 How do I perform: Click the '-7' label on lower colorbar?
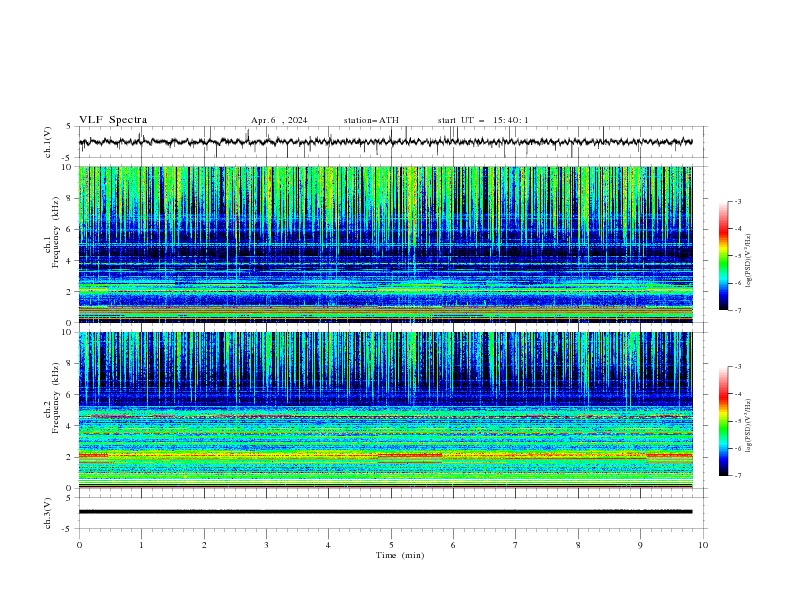coord(737,475)
